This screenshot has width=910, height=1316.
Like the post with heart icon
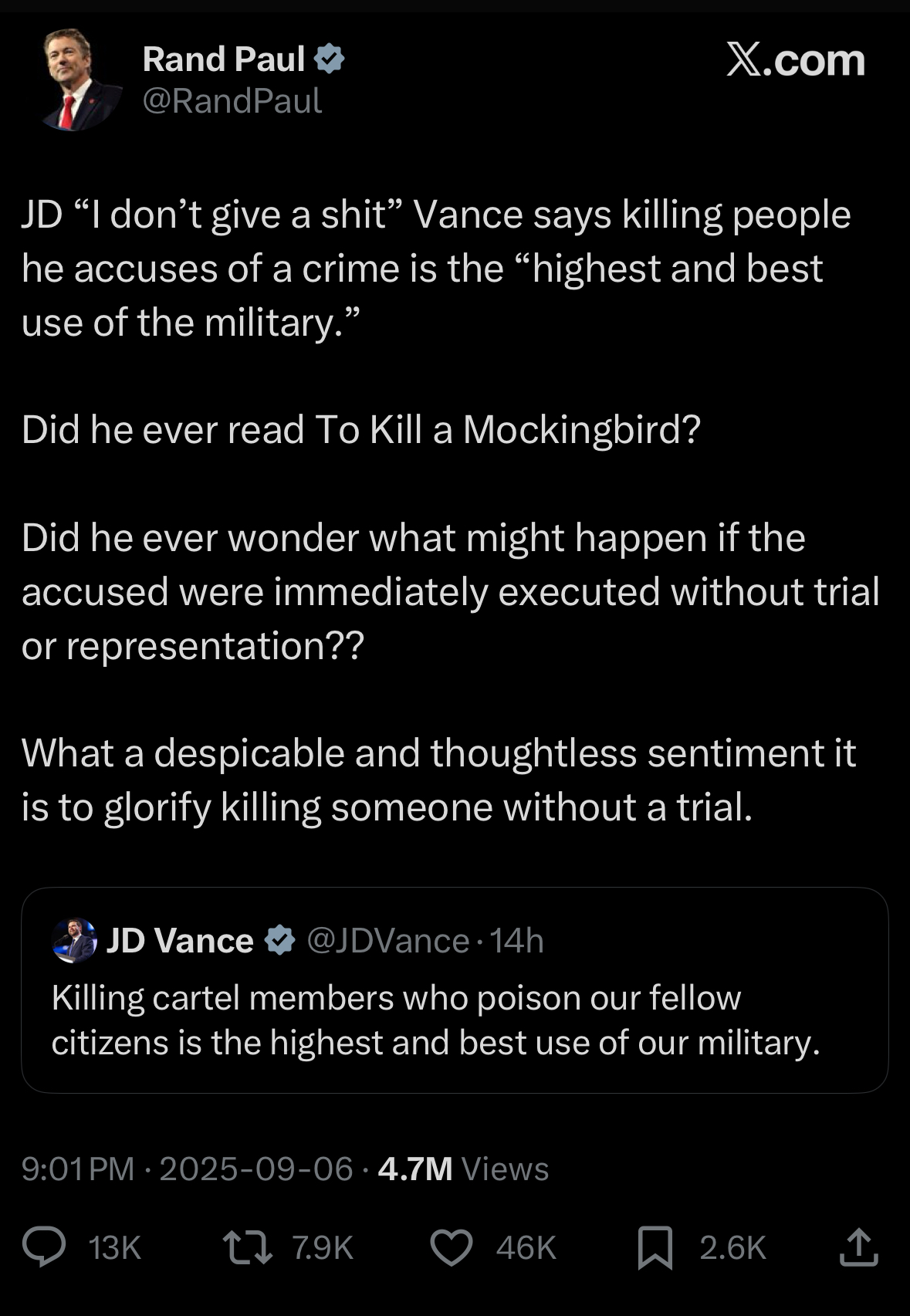[451, 1248]
